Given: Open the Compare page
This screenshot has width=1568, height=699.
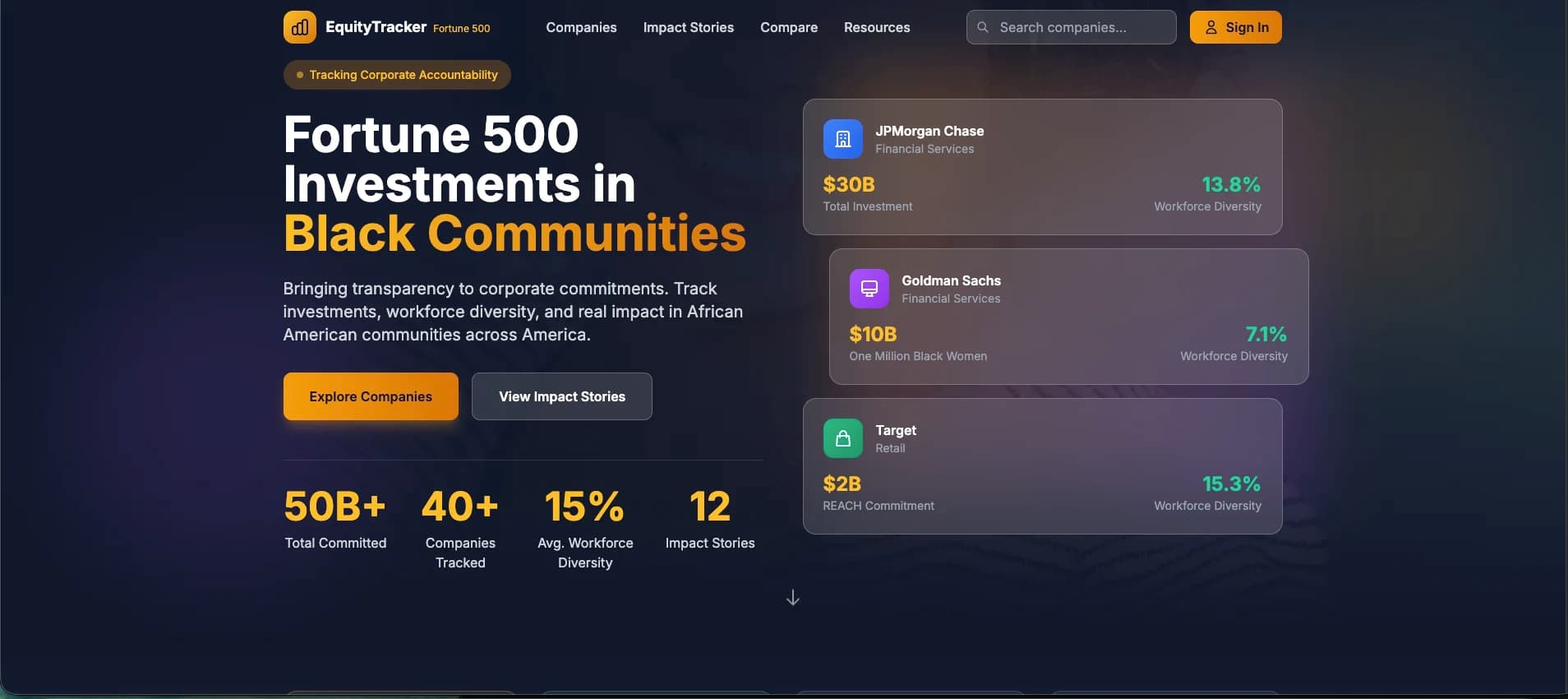Looking at the screenshot, I should pos(788,27).
